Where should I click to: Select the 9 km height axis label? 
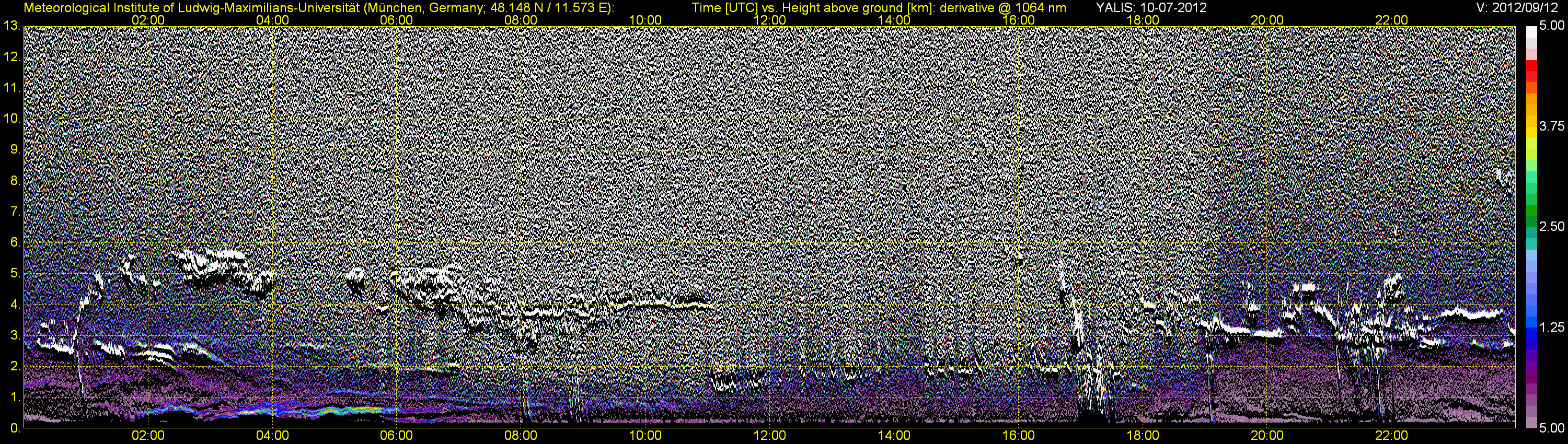click(x=15, y=149)
